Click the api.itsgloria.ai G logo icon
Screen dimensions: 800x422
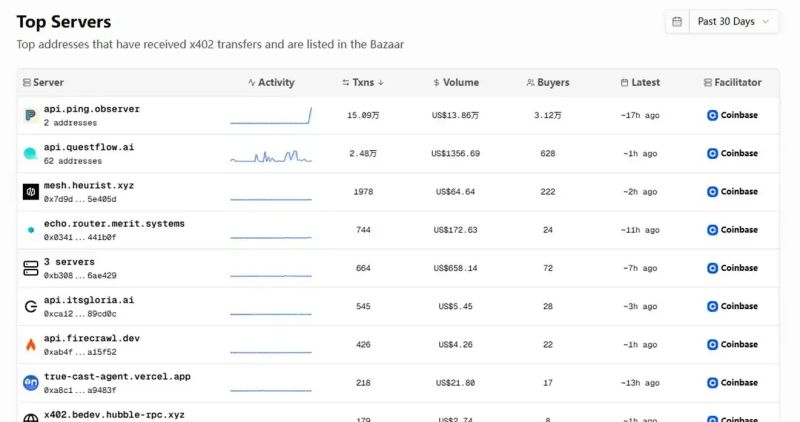pyautogui.click(x=31, y=306)
